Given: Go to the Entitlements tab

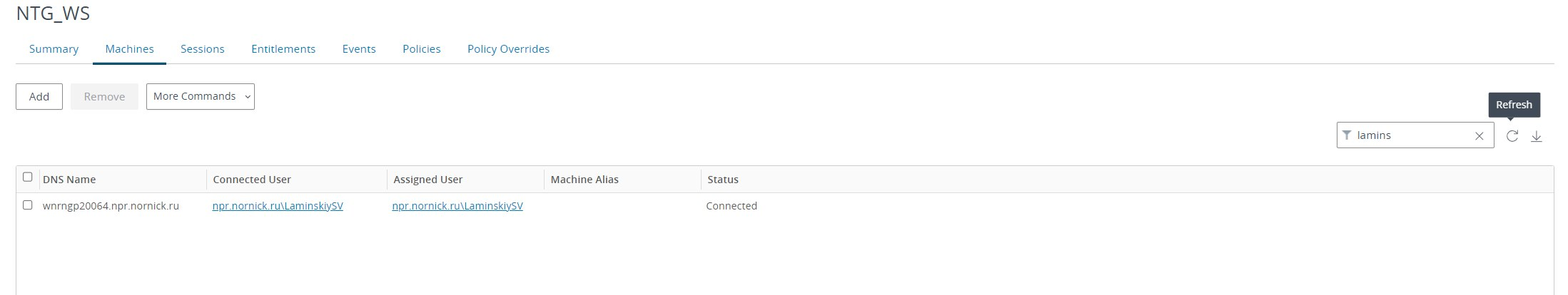Looking at the screenshot, I should click(x=283, y=49).
